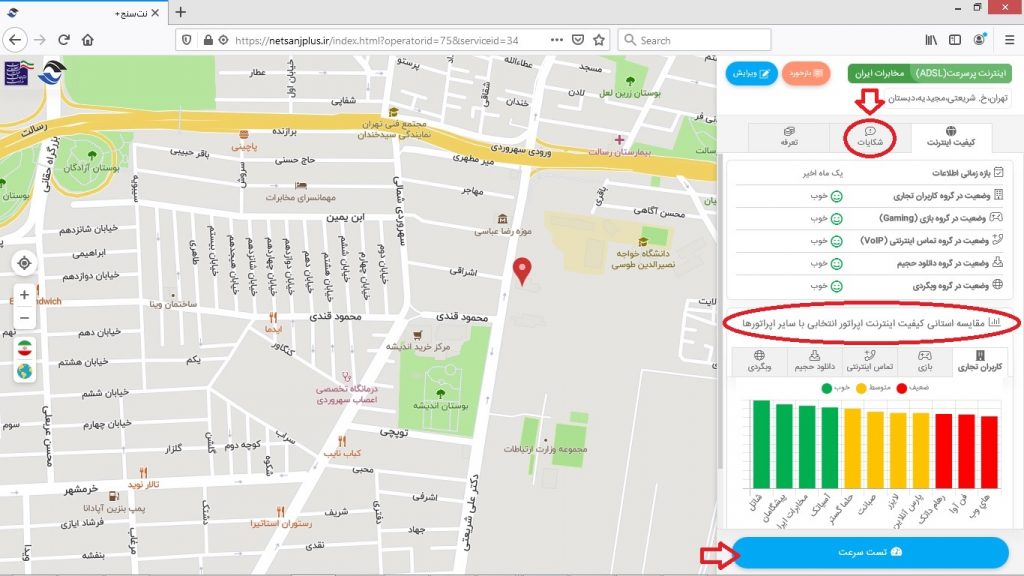Click the وضعیت در گروه بازی (Gaming) row
Screen dimensions: 1024x576
tap(869, 218)
